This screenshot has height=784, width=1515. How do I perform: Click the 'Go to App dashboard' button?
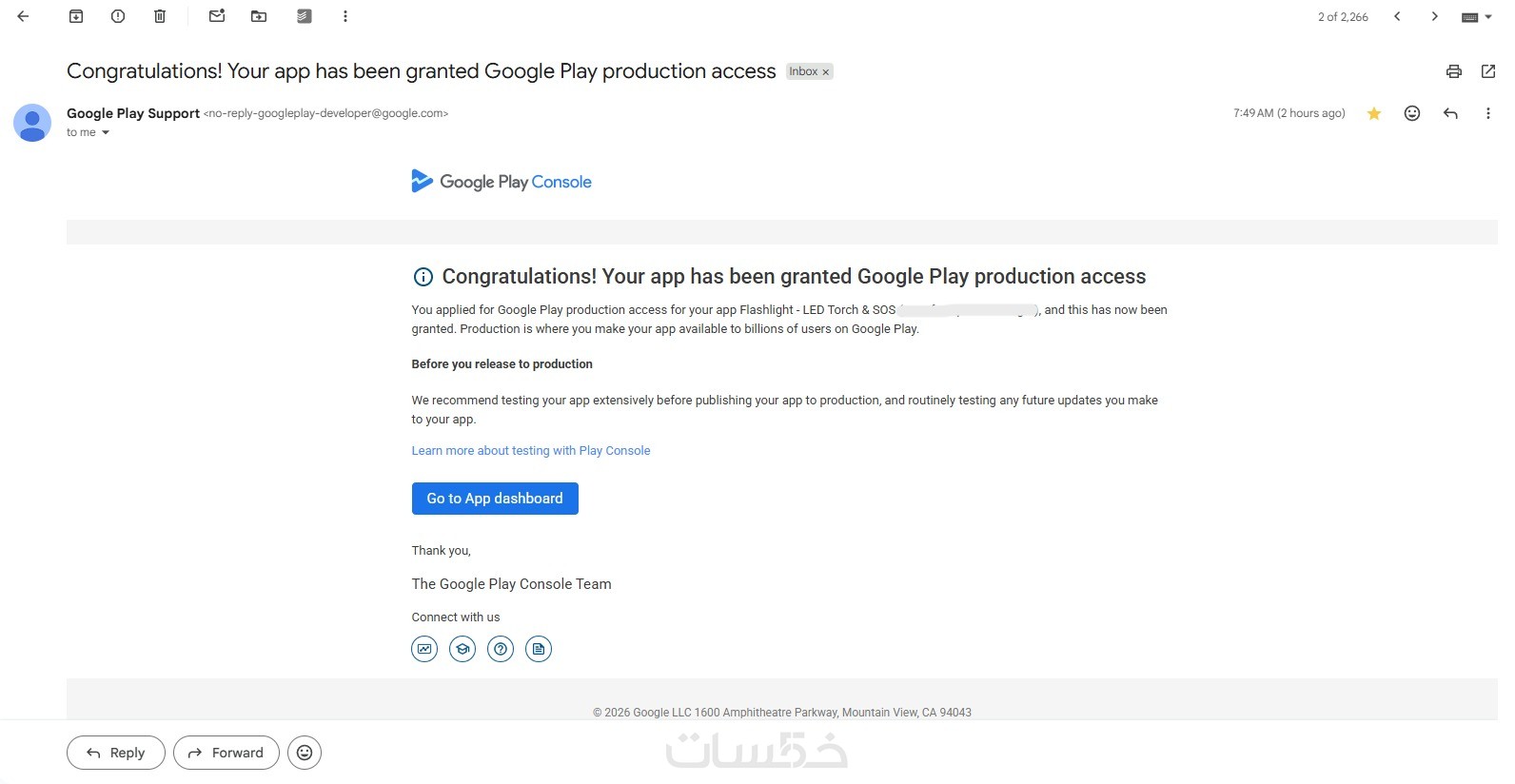point(495,499)
